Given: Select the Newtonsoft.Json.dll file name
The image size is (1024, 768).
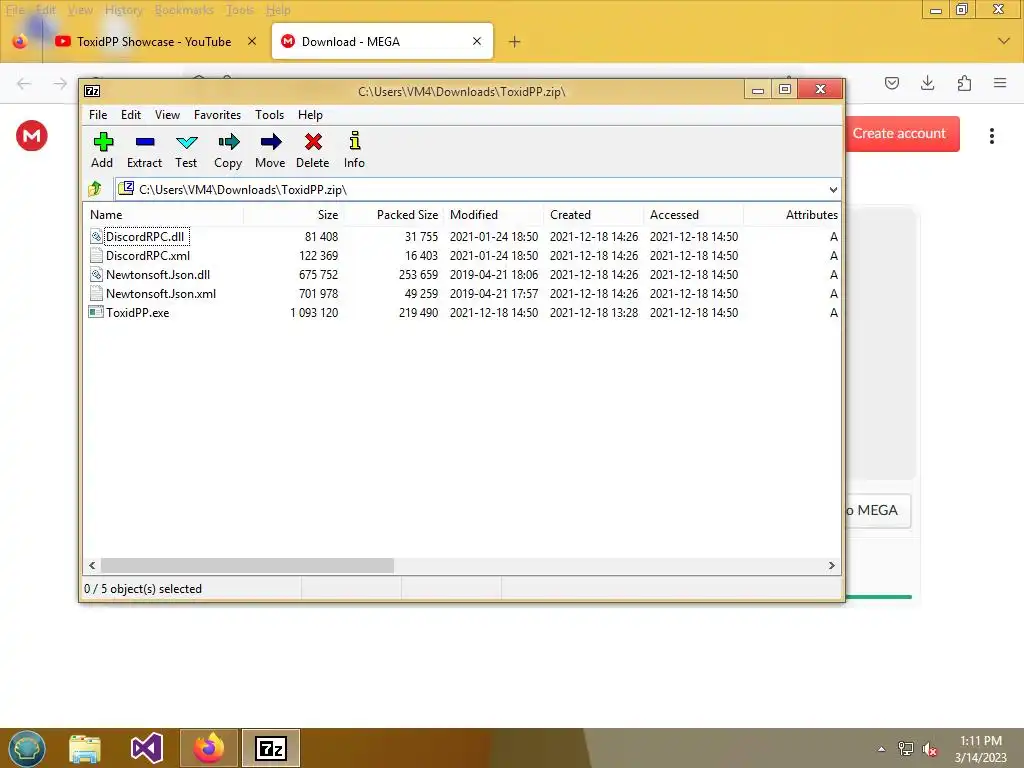Looking at the screenshot, I should click(157, 274).
